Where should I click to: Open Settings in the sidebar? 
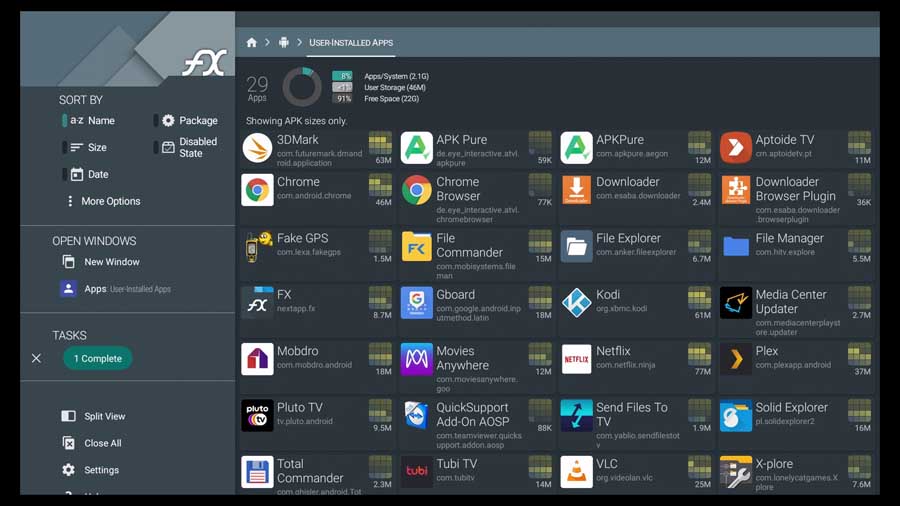(91, 470)
